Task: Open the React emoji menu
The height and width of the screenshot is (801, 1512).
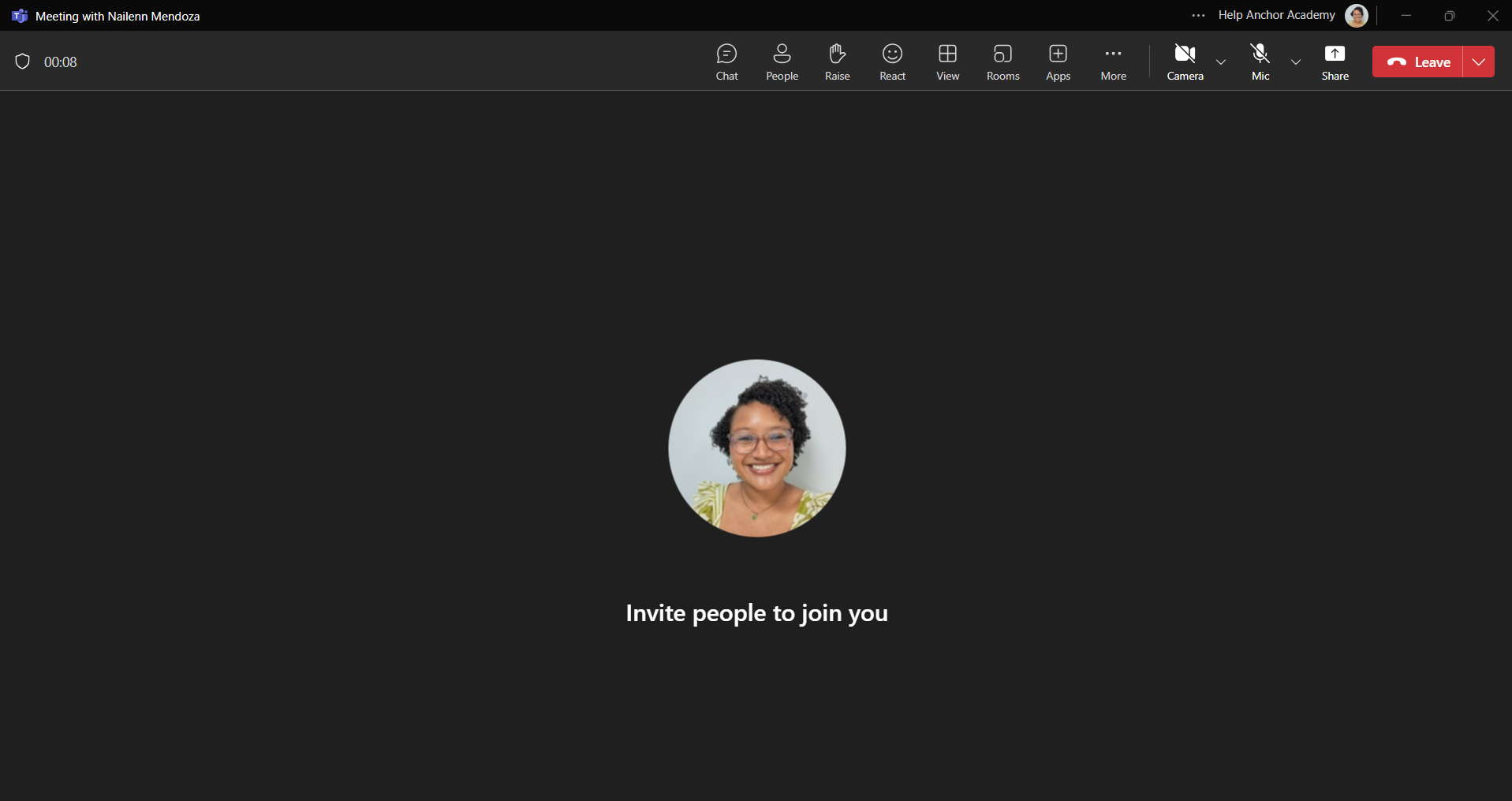Action: click(x=892, y=62)
